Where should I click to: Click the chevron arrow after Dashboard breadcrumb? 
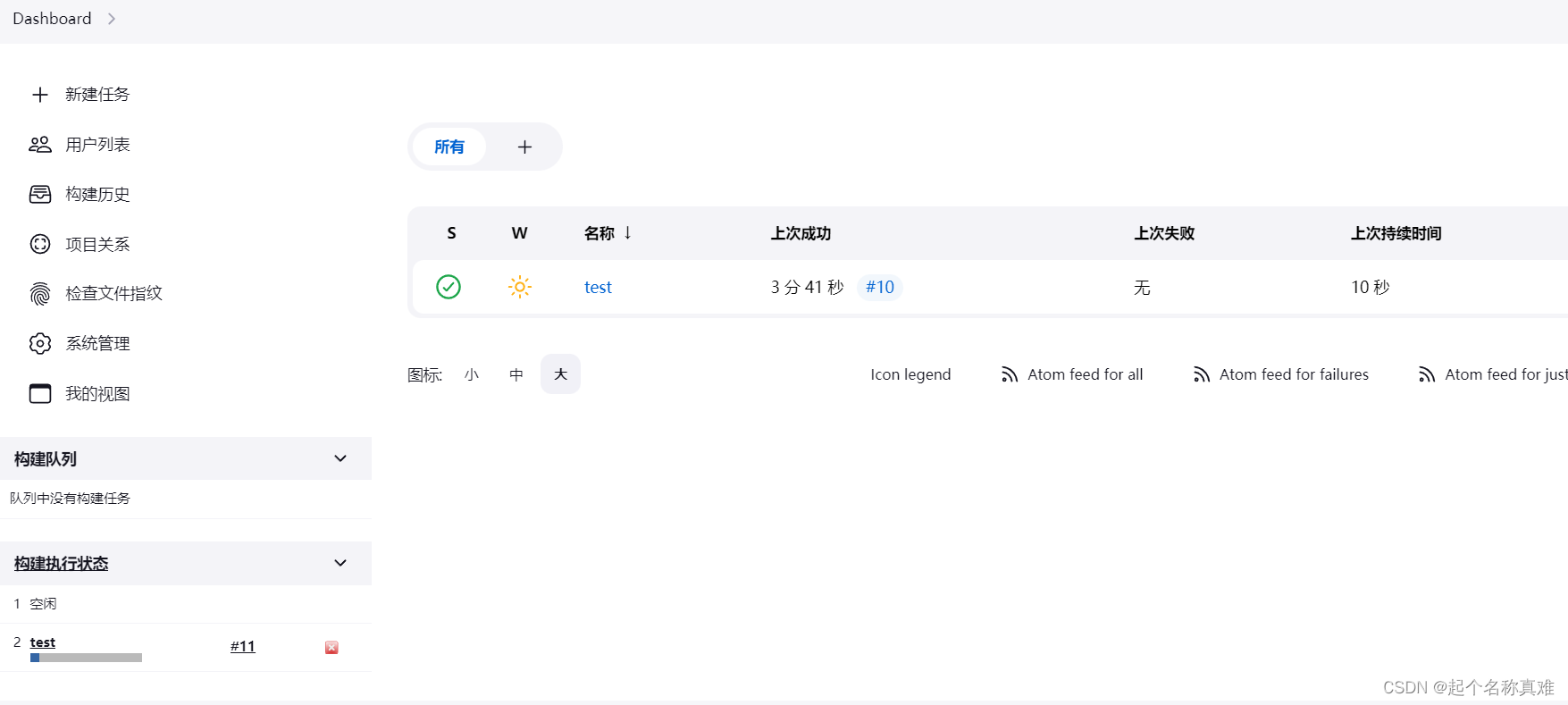(112, 19)
